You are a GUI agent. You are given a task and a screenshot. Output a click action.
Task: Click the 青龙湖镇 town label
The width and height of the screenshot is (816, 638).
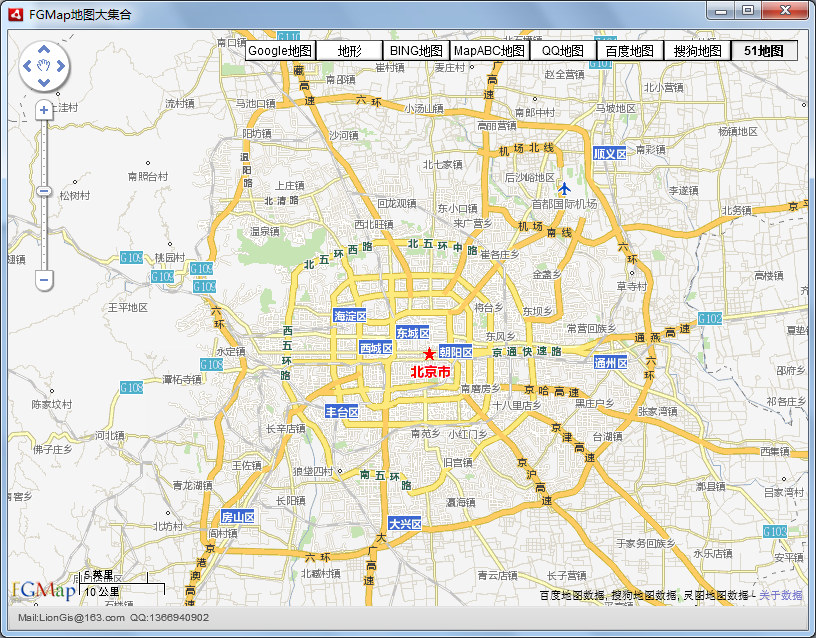(x=193, y=486)
